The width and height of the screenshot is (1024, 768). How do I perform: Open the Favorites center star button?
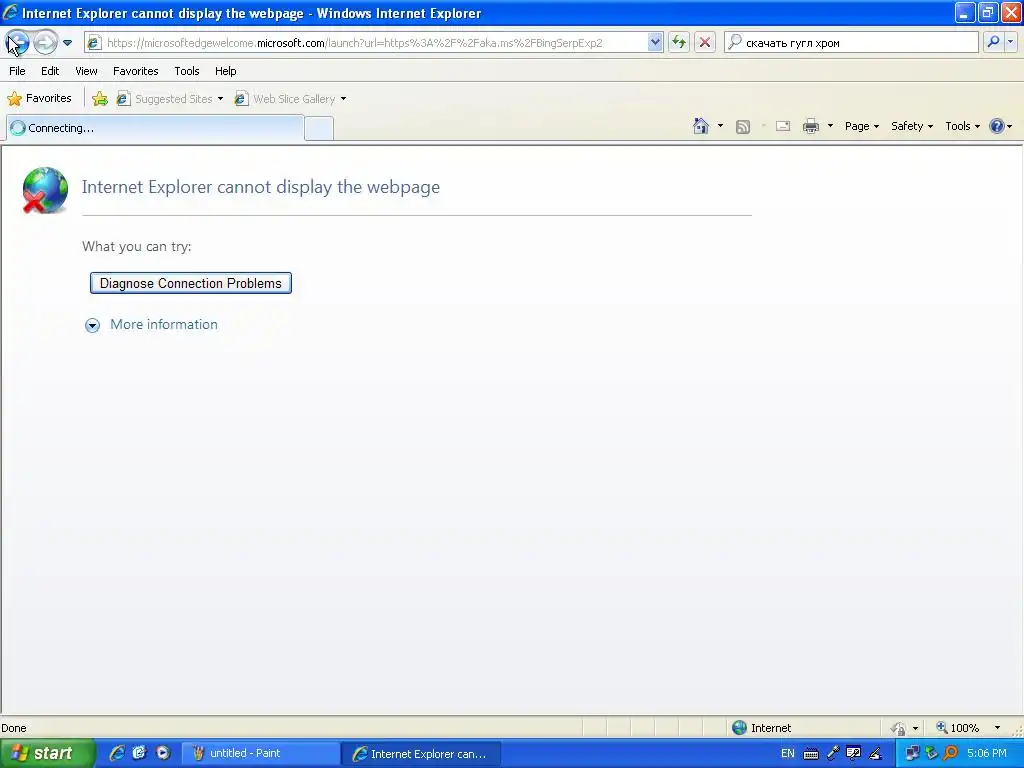point(39,99)
